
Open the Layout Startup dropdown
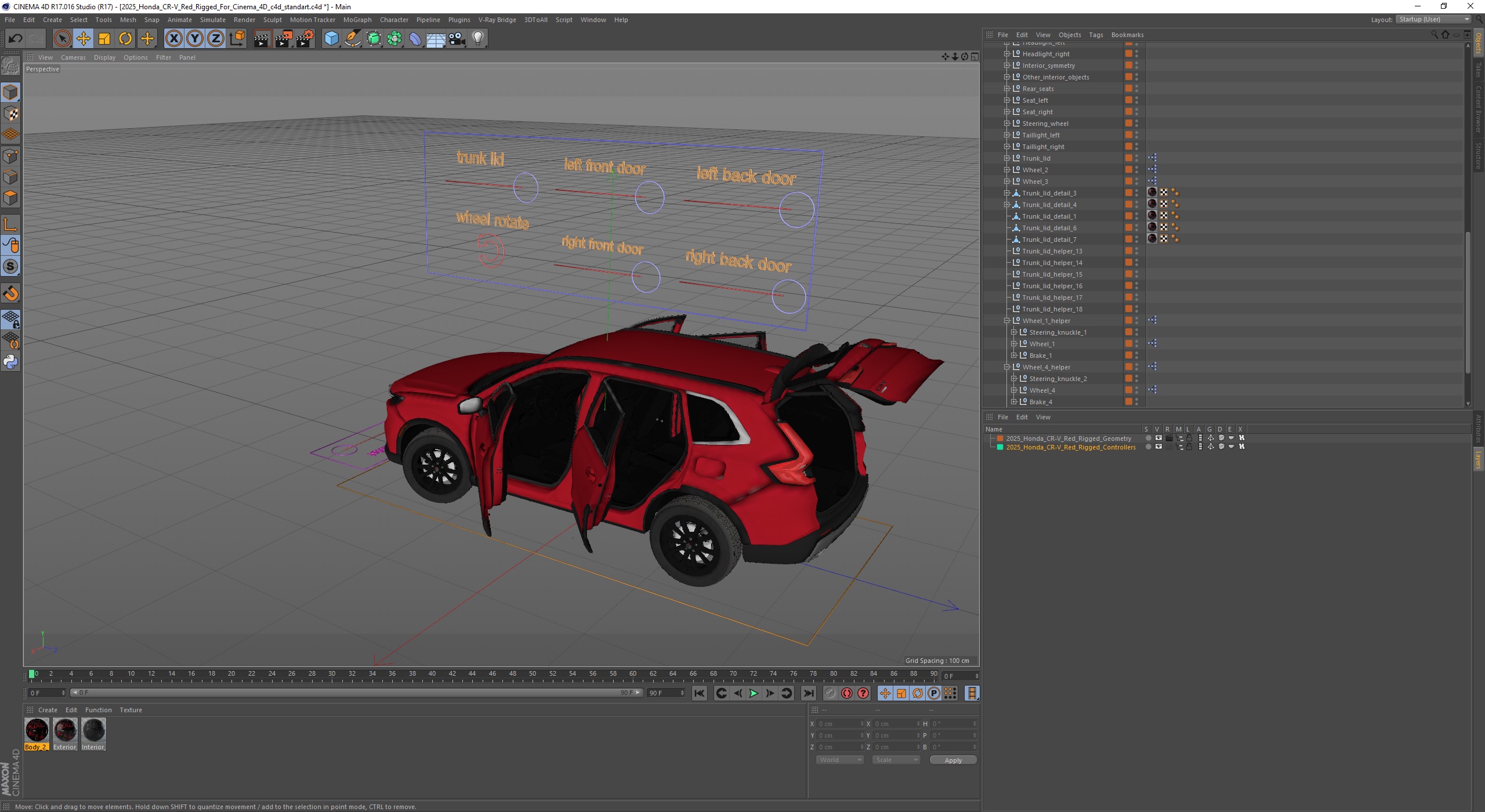1433,19
